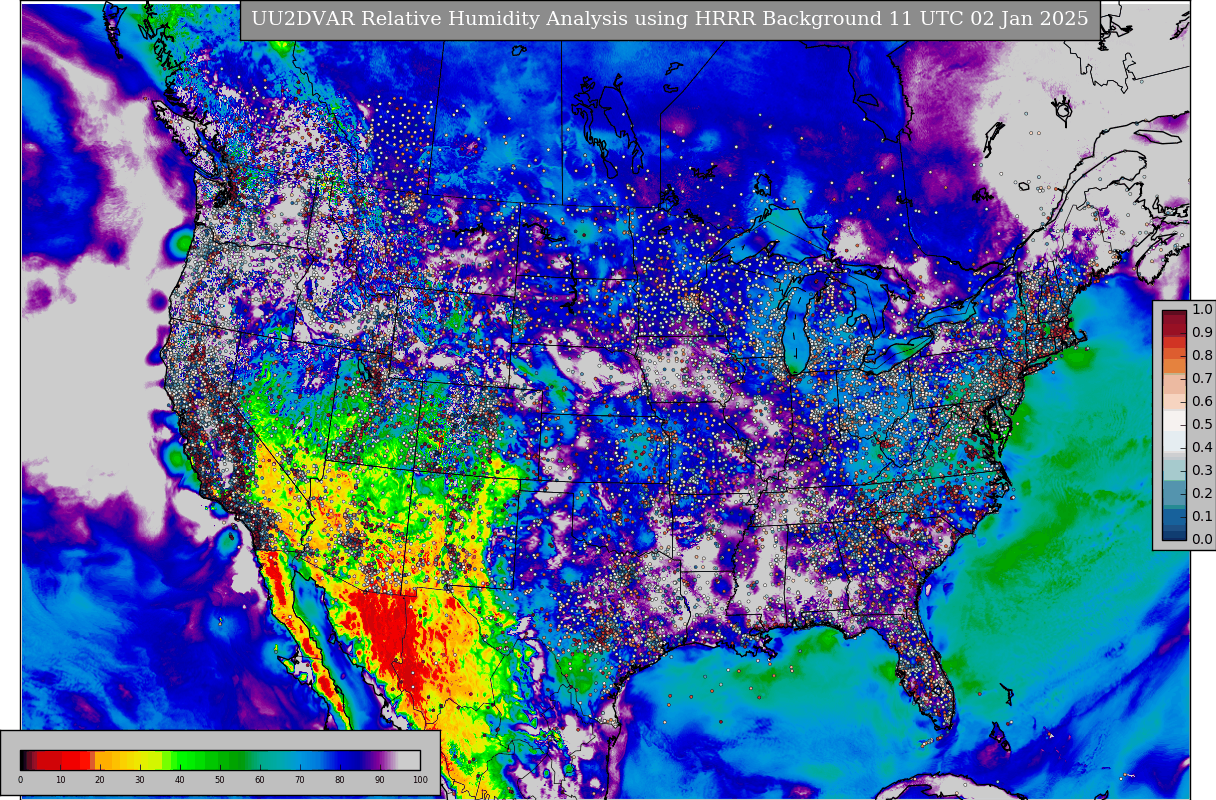Click the '0.2' label on the right colorbar

point(1202,494)
